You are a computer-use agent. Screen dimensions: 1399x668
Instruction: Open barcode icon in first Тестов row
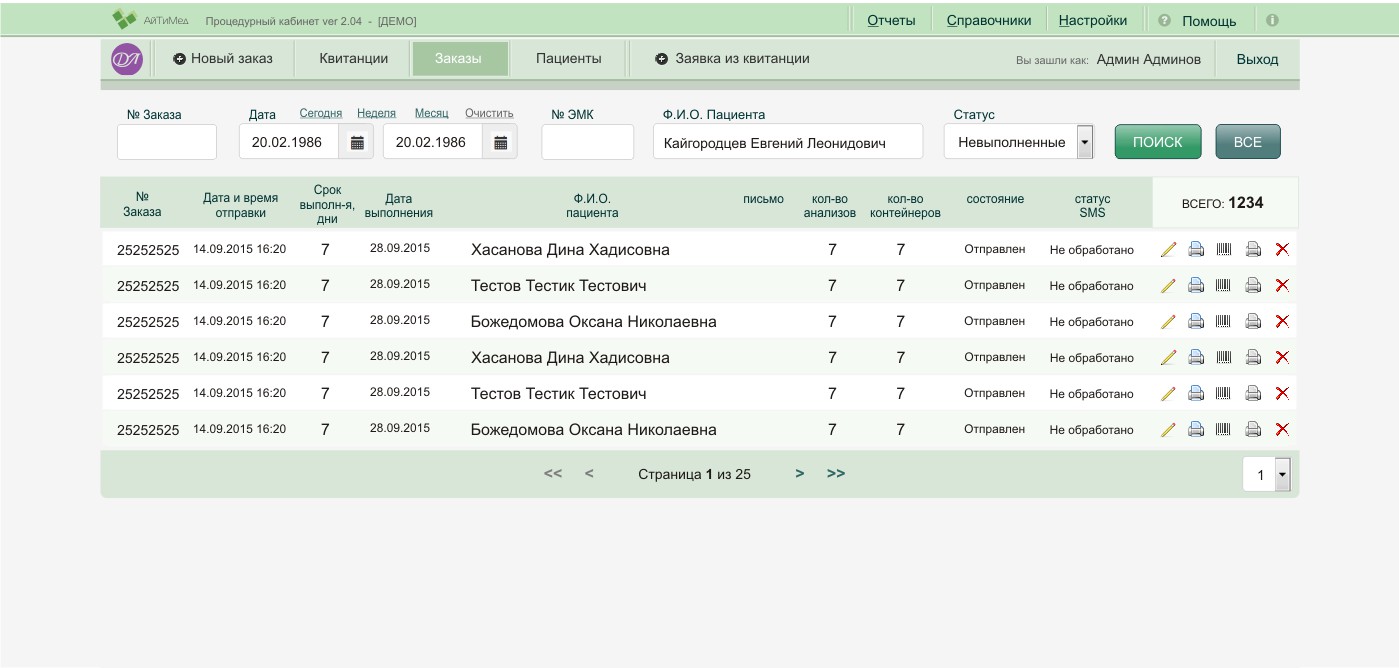pos(1223,286)
